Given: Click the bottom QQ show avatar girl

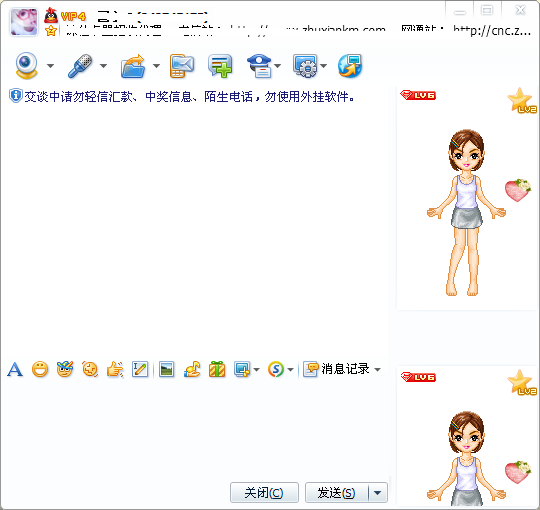Looking at the screenshot, I should pyautogui.click(x=466, y=459).
